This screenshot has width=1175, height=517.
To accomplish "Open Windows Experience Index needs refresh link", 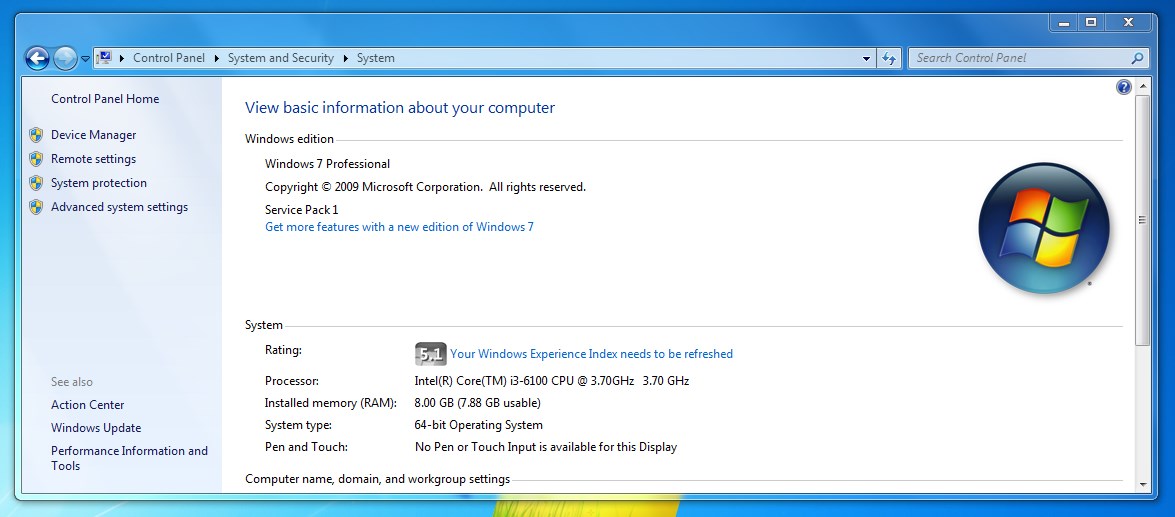I will point(591,354).
